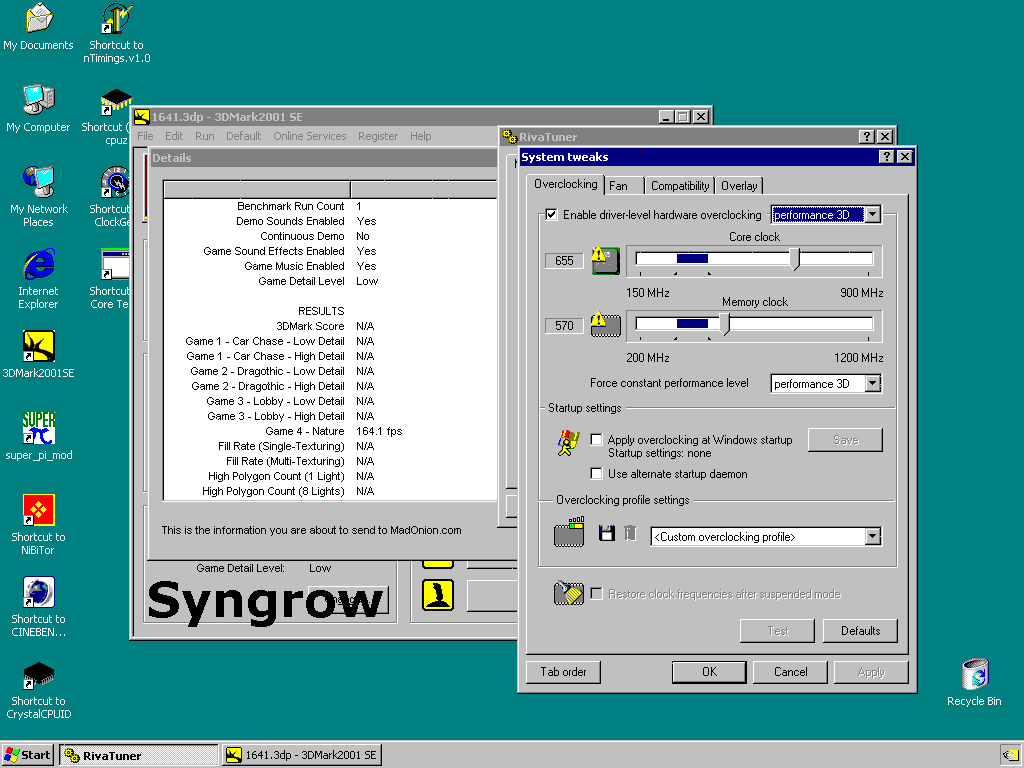Viewport: 1024px width, 768px height.
Task: Open Default menu in 3DMark2001 SE
Action: (244, 136)
